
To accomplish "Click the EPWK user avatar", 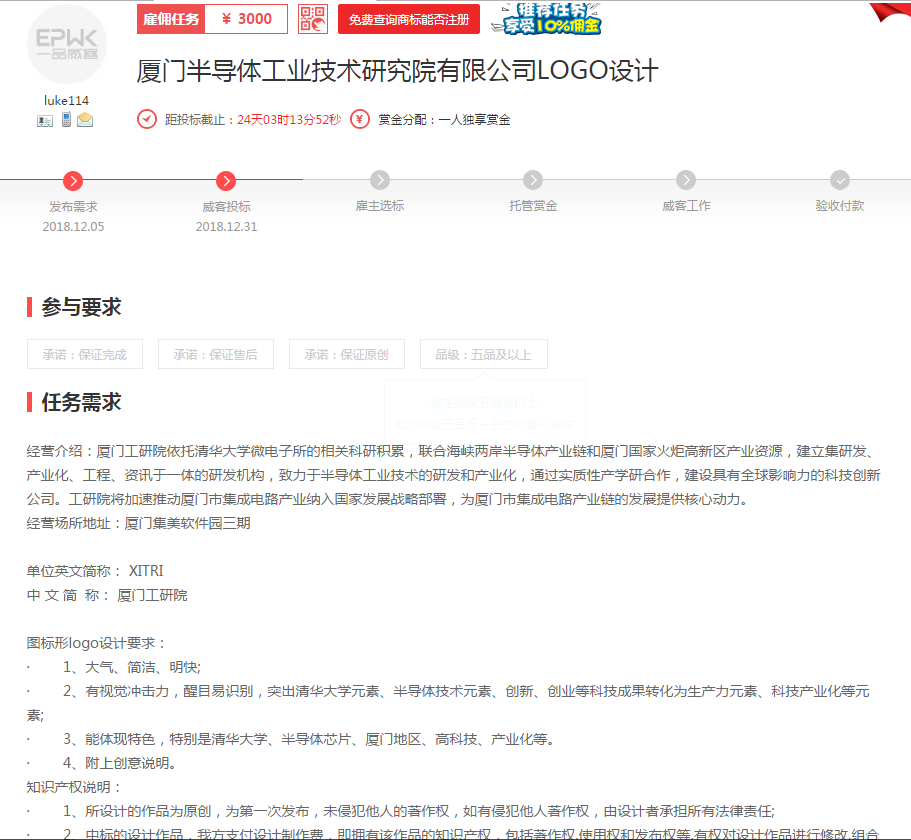I will [x=67, y=44].
